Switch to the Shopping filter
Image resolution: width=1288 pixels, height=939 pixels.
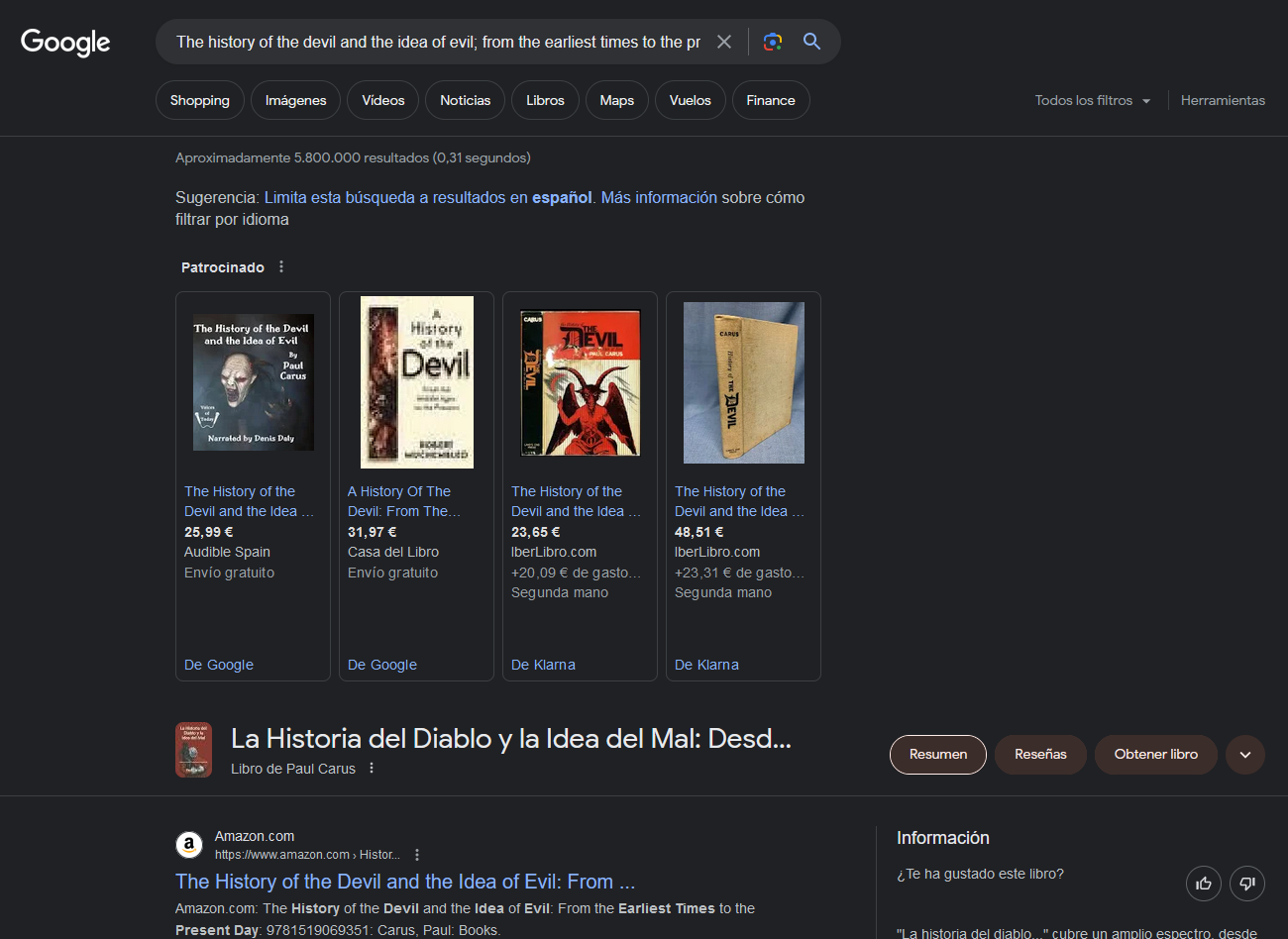(x=200, y=100)
